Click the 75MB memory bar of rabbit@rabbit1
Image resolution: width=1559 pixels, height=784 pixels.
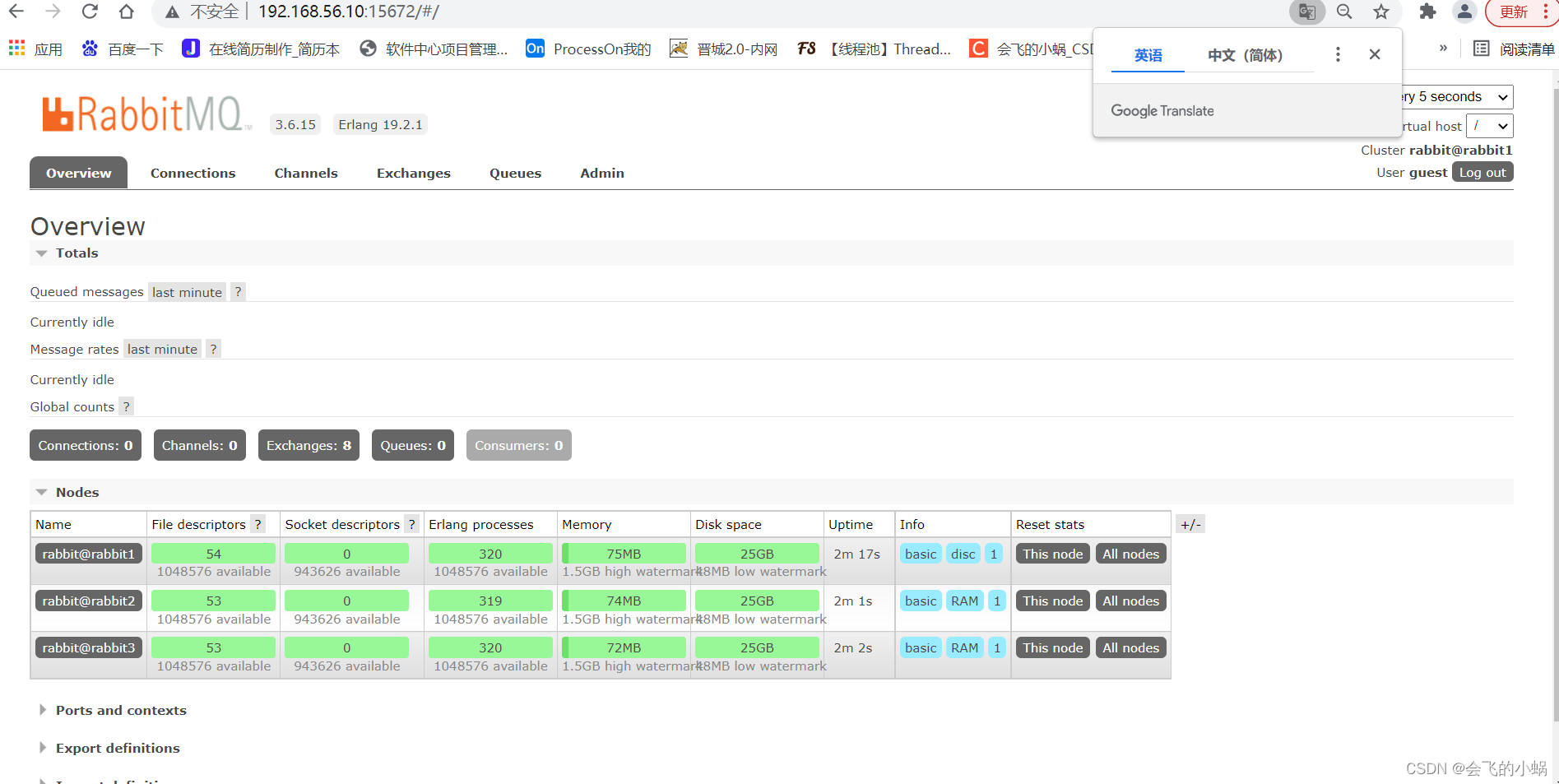click(624, 554)
